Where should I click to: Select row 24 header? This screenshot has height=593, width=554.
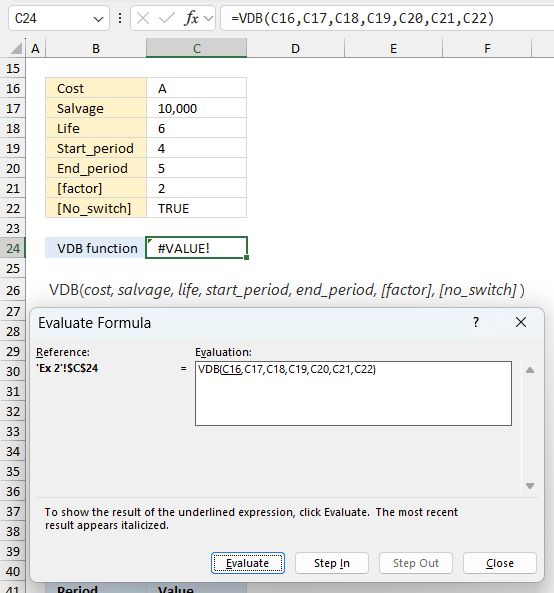[13, 248]
